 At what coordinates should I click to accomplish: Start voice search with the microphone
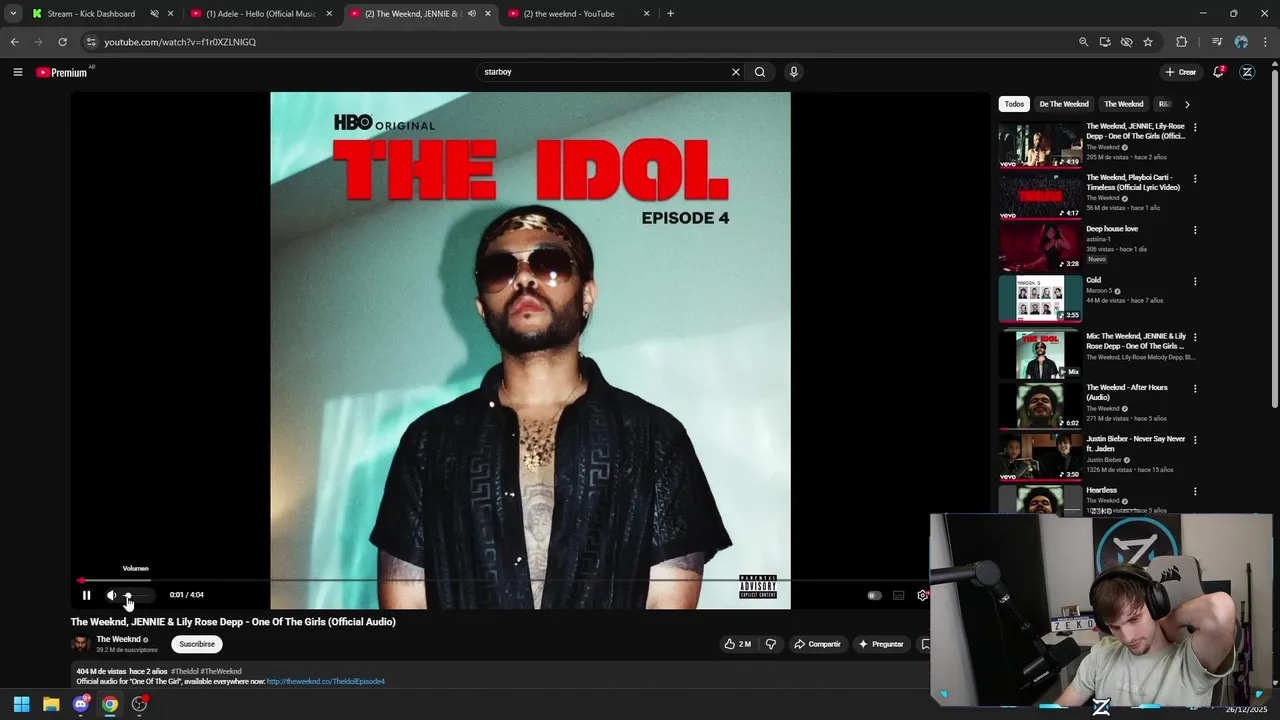pyautogui.click(x=794, y=72)
